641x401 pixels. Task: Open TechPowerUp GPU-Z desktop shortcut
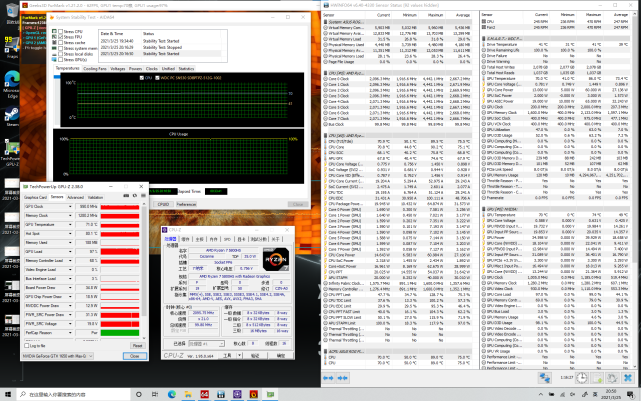click(11, 150)
